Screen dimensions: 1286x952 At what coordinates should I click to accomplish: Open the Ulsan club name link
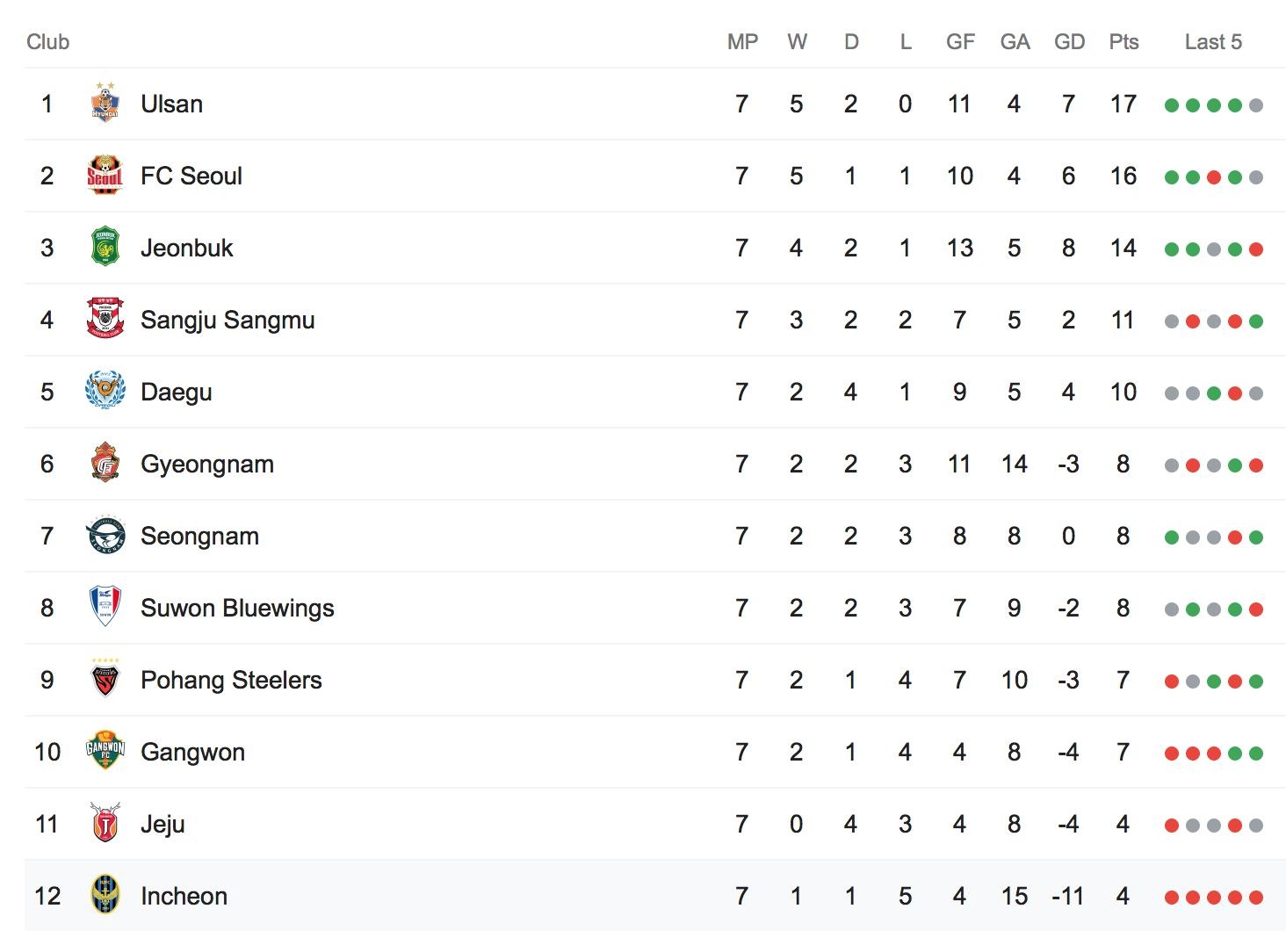click(x=172, y=104)
